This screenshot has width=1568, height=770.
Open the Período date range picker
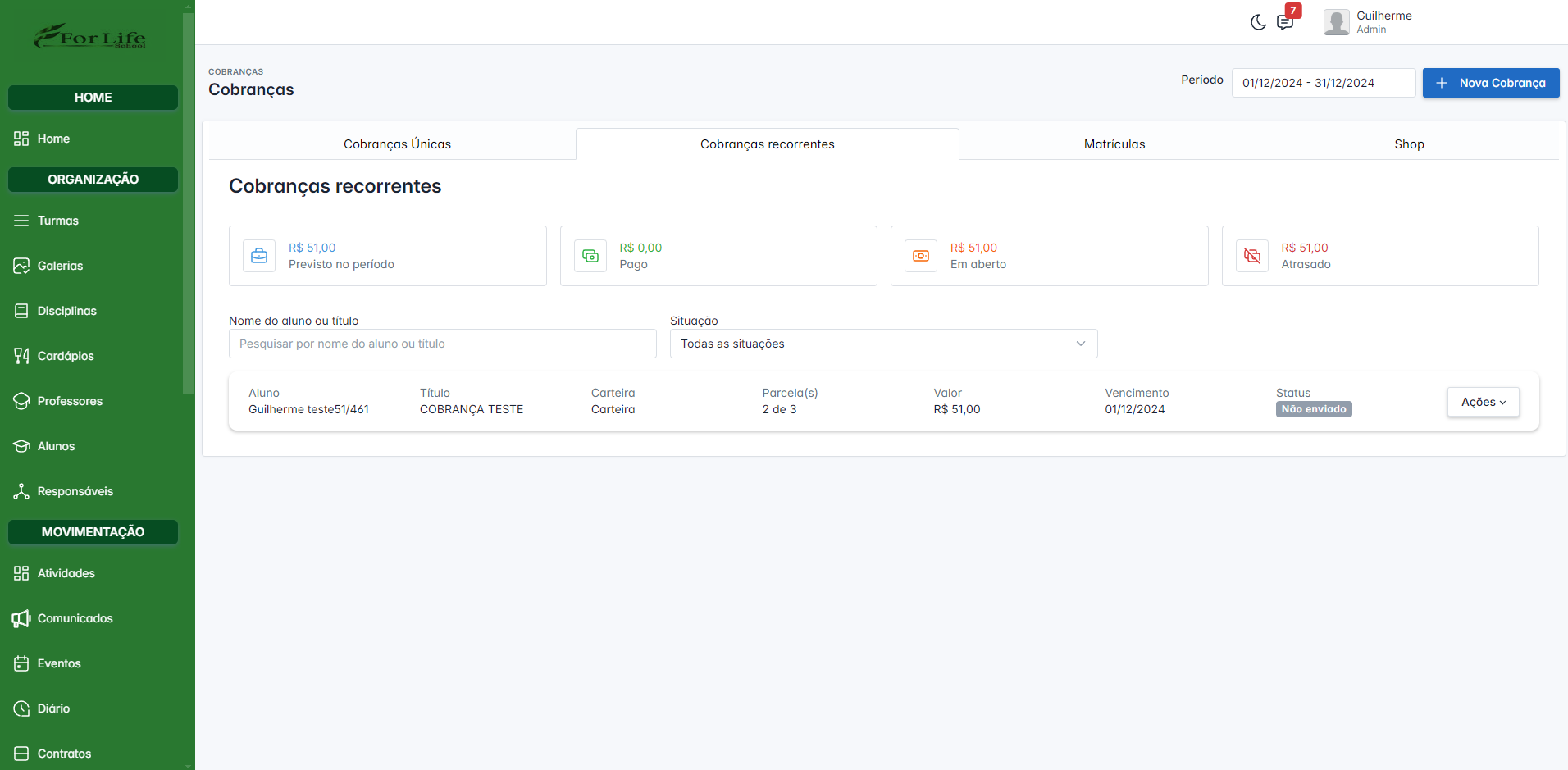coord(1323,83)
